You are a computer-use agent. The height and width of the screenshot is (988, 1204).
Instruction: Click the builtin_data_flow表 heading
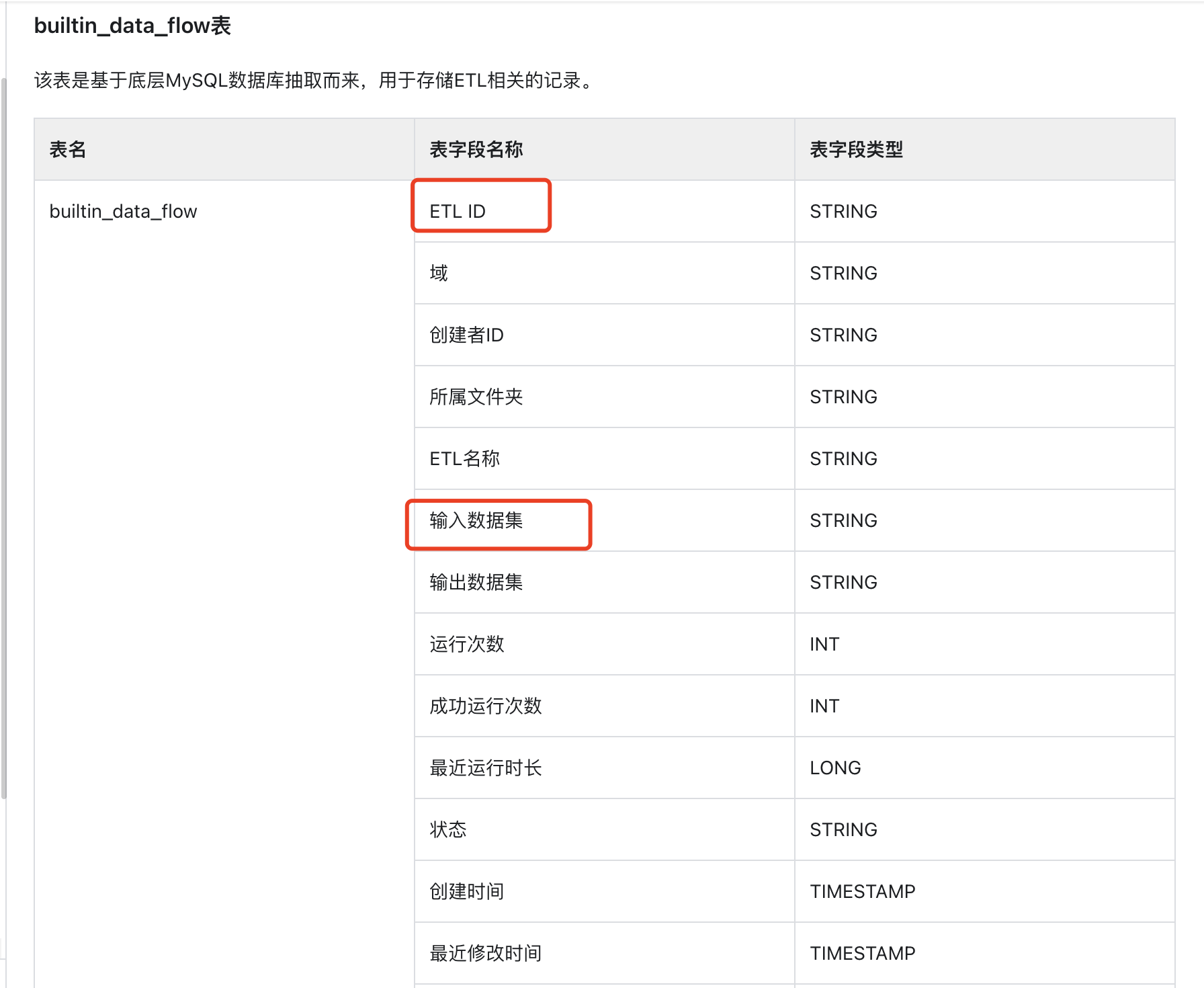tap(132, 27)
